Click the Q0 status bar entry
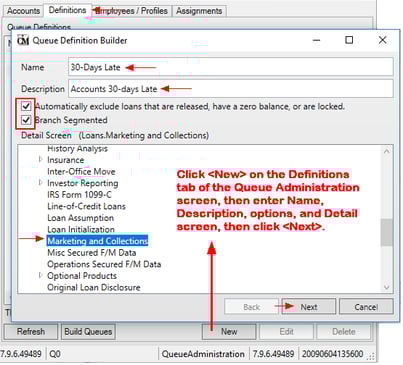 coord(55,354)
